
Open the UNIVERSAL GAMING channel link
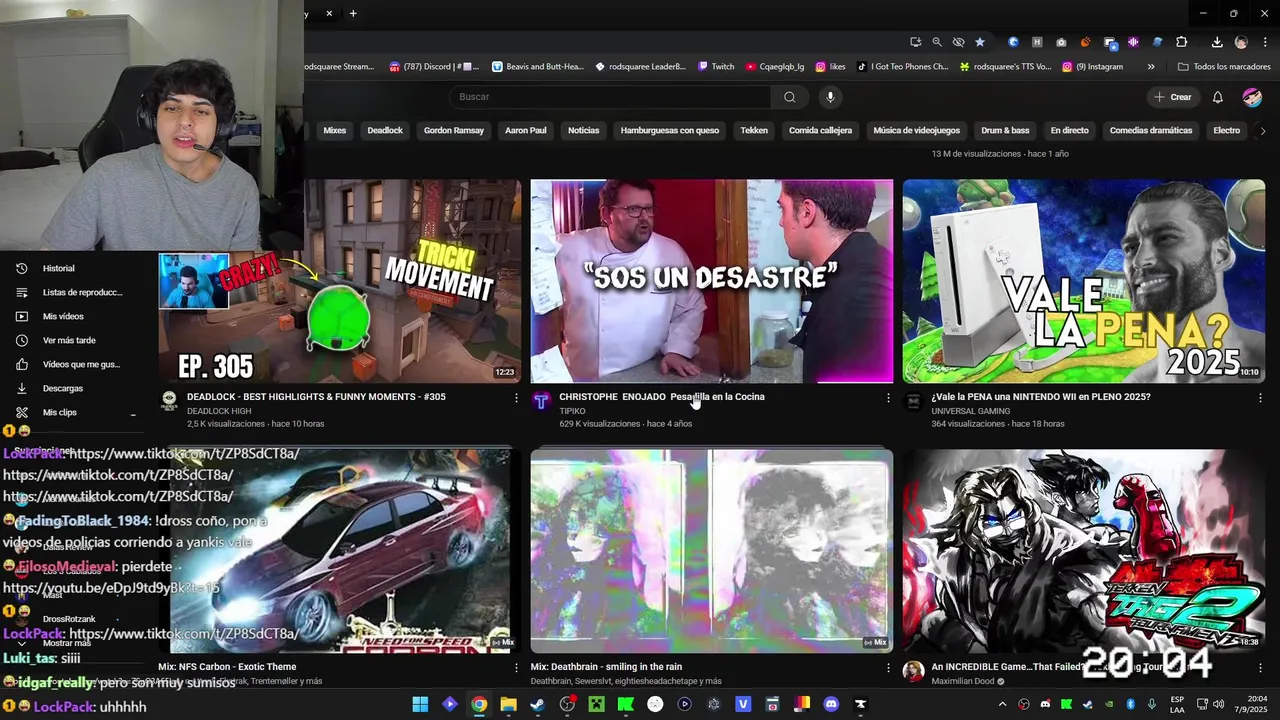(970, 411)
